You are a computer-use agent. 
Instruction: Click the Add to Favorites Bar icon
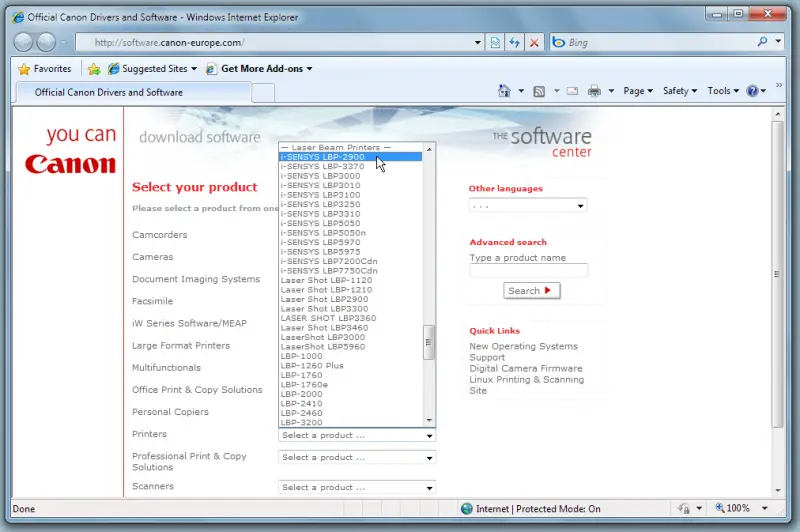pos(94,69)
